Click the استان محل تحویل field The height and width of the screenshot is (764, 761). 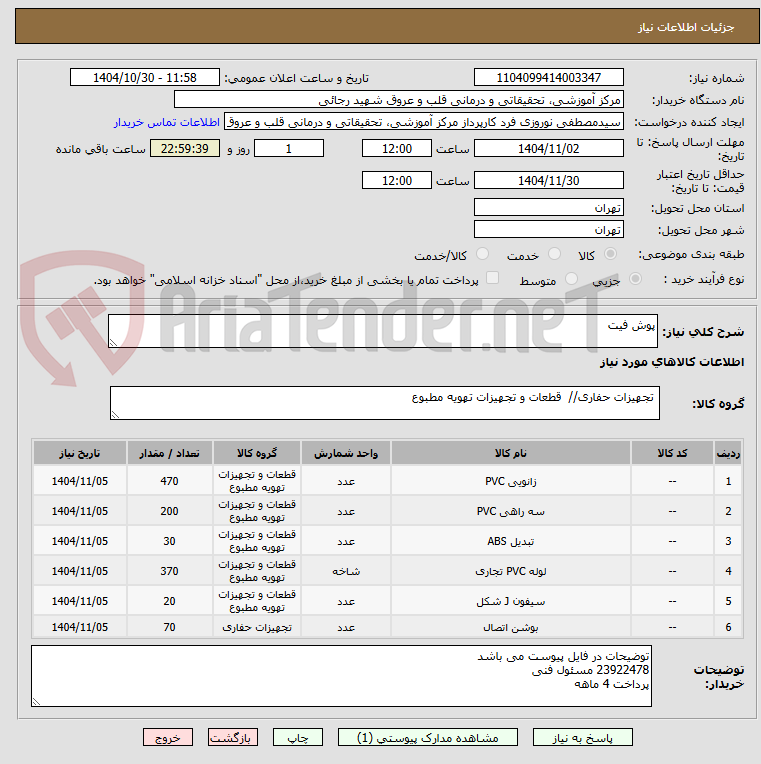coord(549,208)
